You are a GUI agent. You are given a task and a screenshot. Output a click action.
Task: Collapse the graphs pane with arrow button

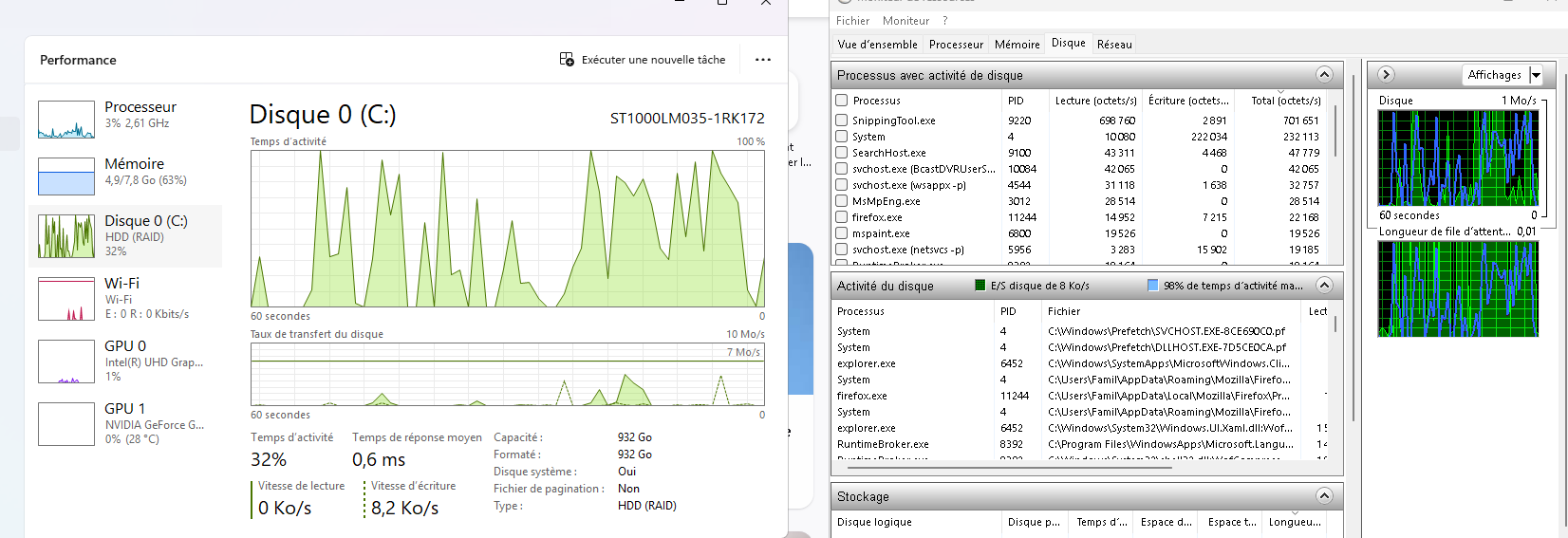1386,75
